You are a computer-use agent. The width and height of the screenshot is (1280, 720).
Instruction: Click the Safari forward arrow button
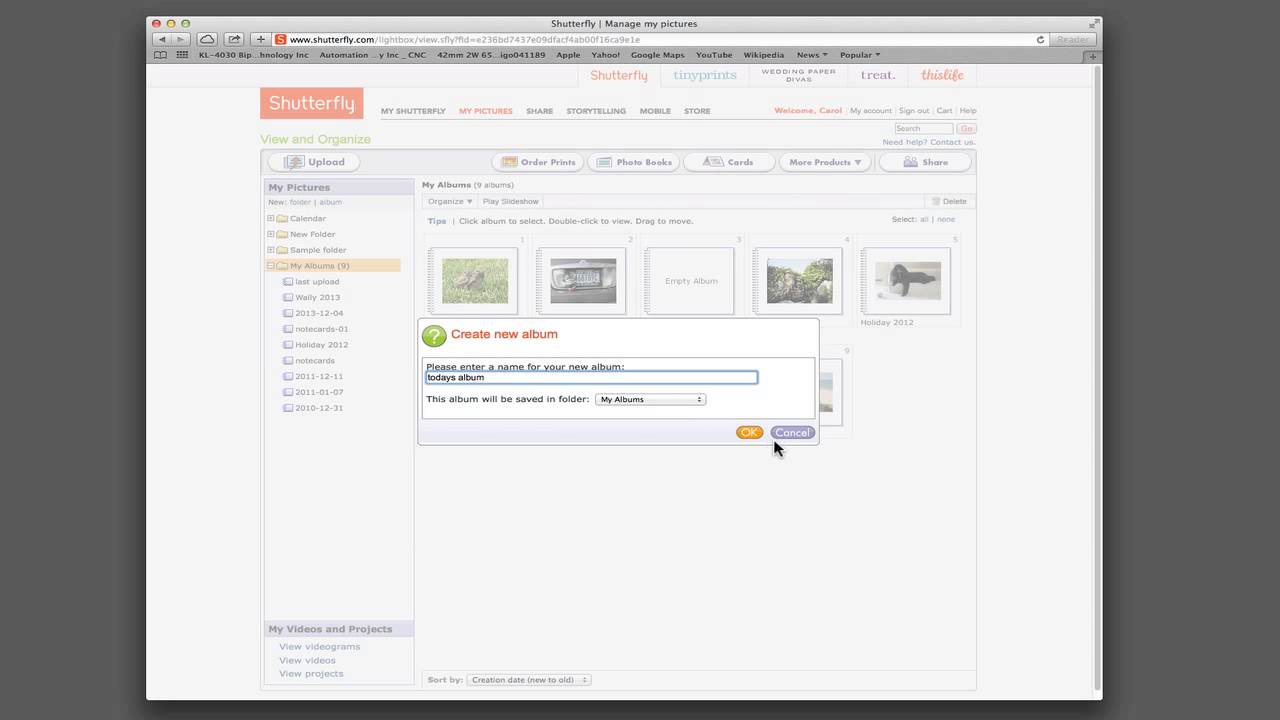tap(180, 40)
